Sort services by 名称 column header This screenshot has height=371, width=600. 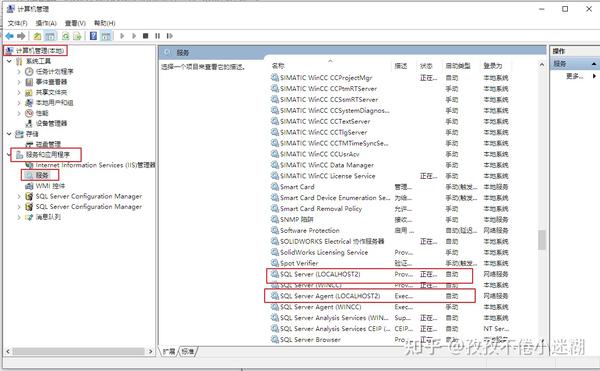pyautogui.click(x=278, y=66)
